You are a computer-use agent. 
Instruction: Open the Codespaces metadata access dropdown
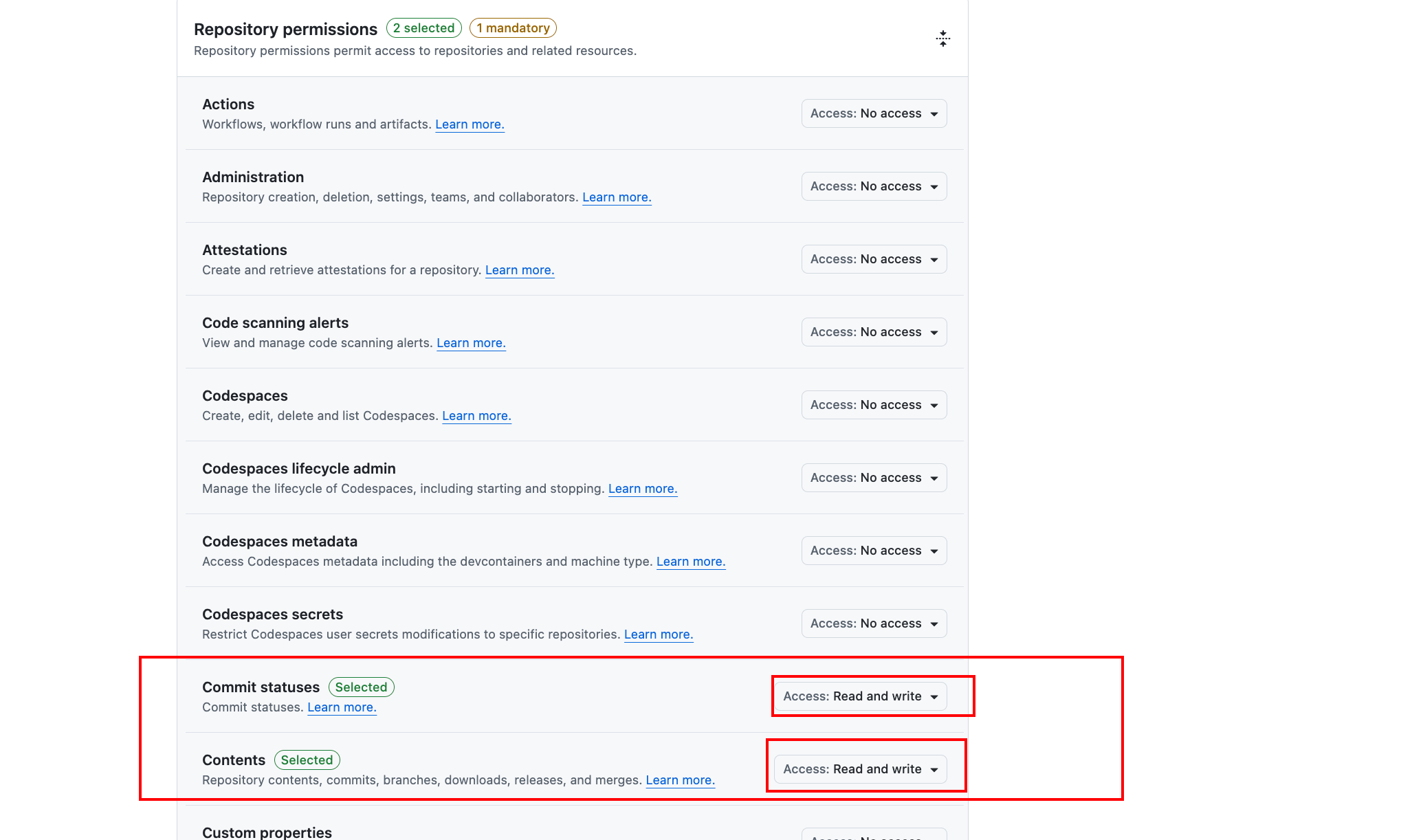click(x=874, y=551)
